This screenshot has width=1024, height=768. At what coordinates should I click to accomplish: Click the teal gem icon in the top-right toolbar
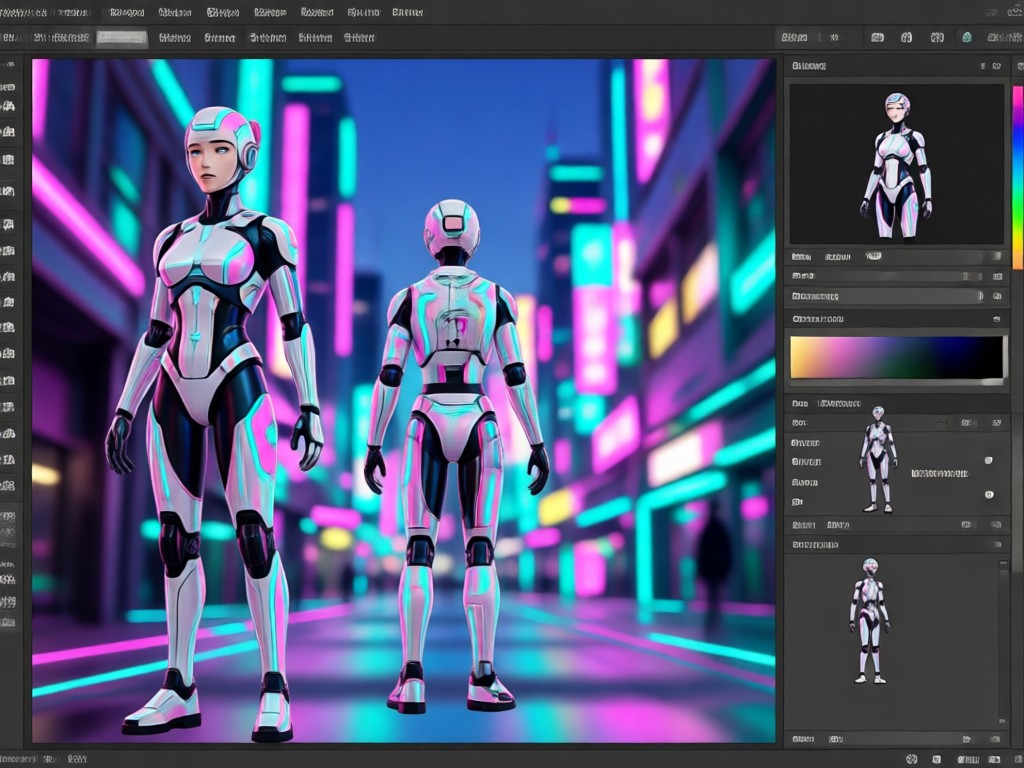[967, 37]
